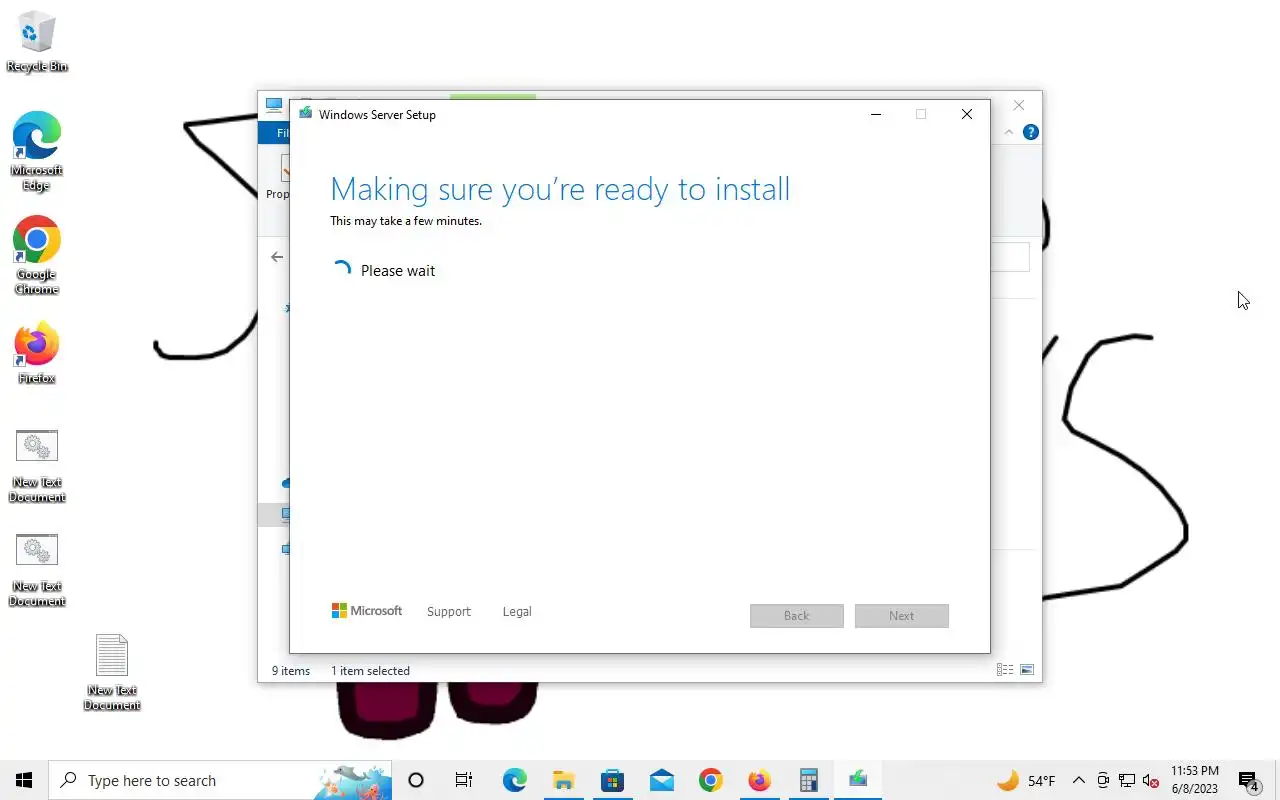Launch Google Chrome from the taskbar
The image size is (1280, 800).
pyautogui.click(x=710, y=780)
